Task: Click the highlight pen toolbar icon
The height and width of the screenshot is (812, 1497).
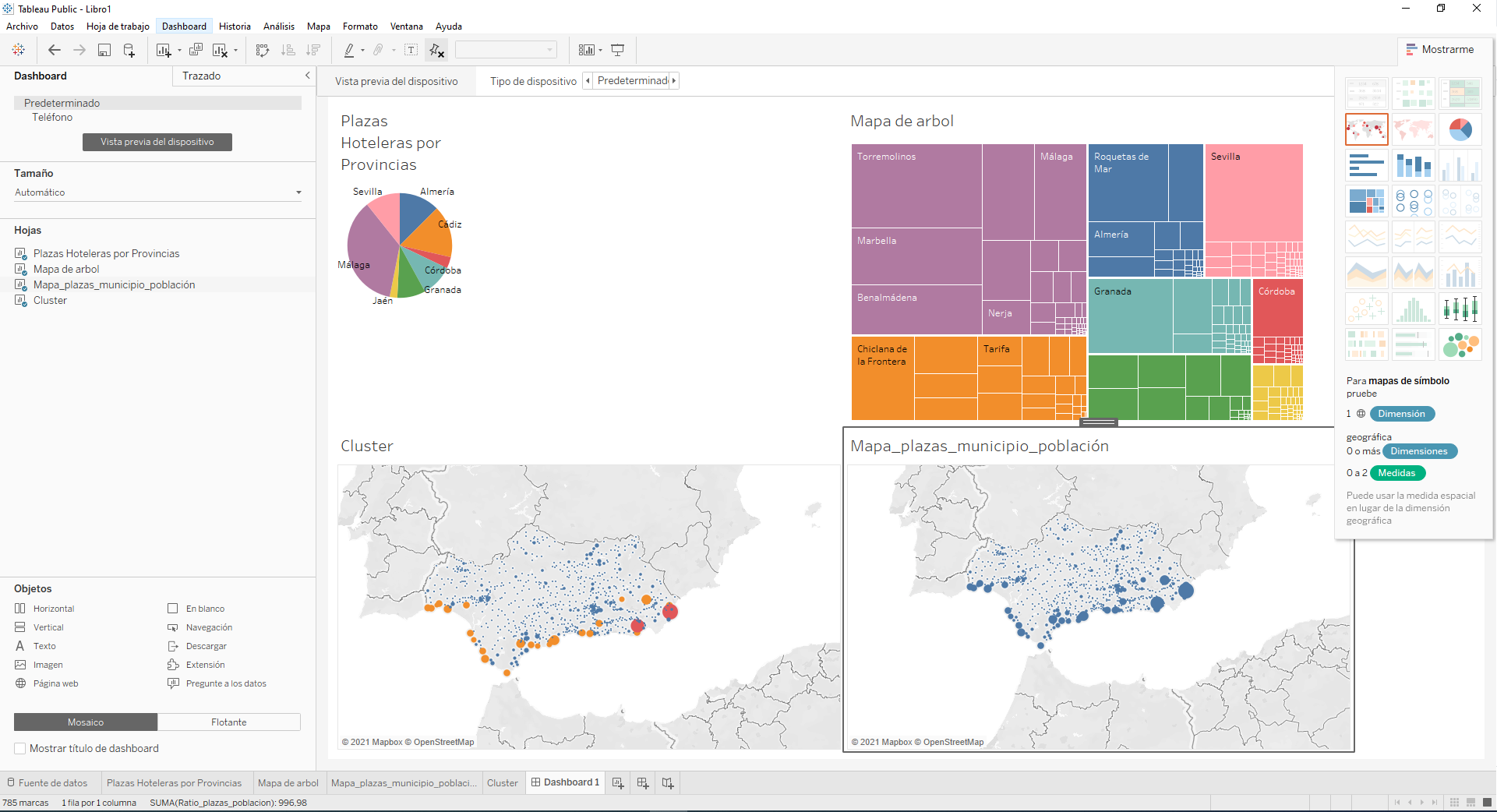Action: pos(350,49)
